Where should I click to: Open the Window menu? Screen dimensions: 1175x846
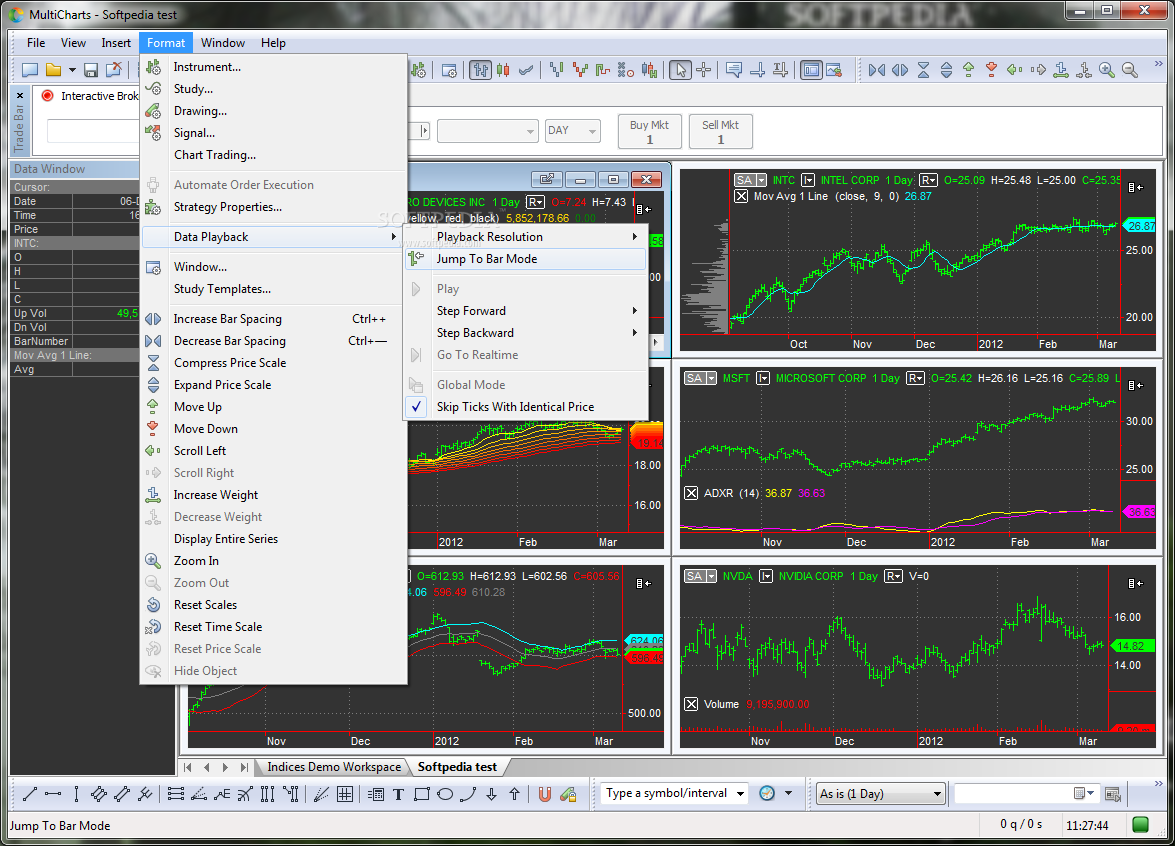pos(223,43)
